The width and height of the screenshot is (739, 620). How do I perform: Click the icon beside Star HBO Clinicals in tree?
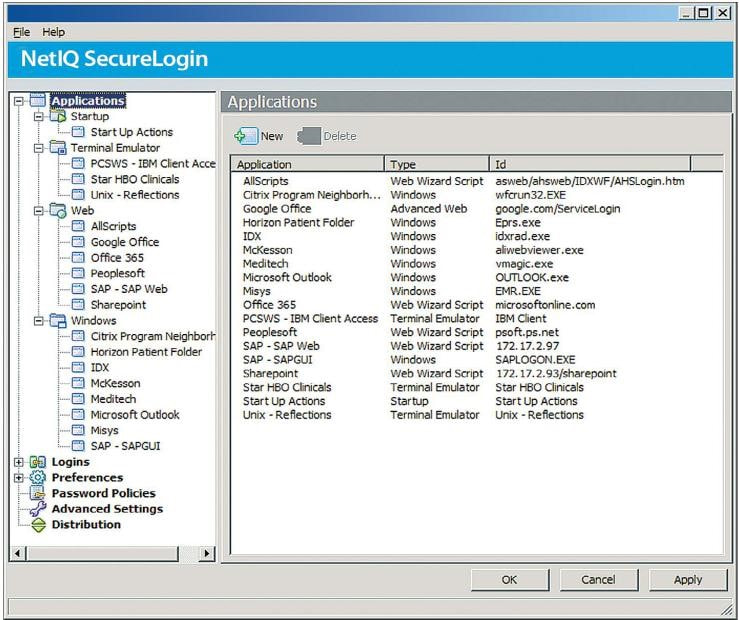pos(78,179)
